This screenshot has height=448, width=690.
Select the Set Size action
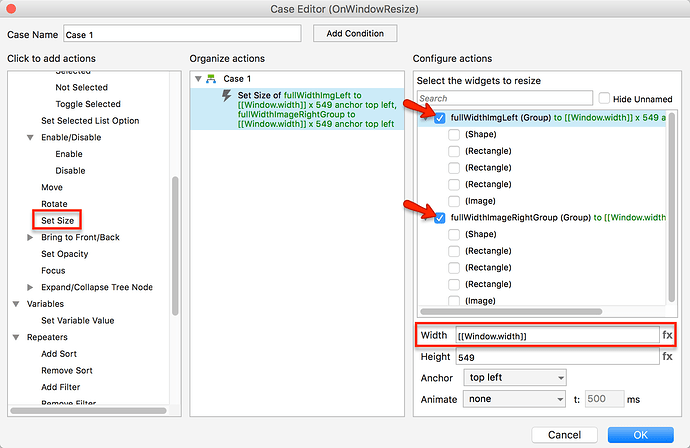click(57, 220)
